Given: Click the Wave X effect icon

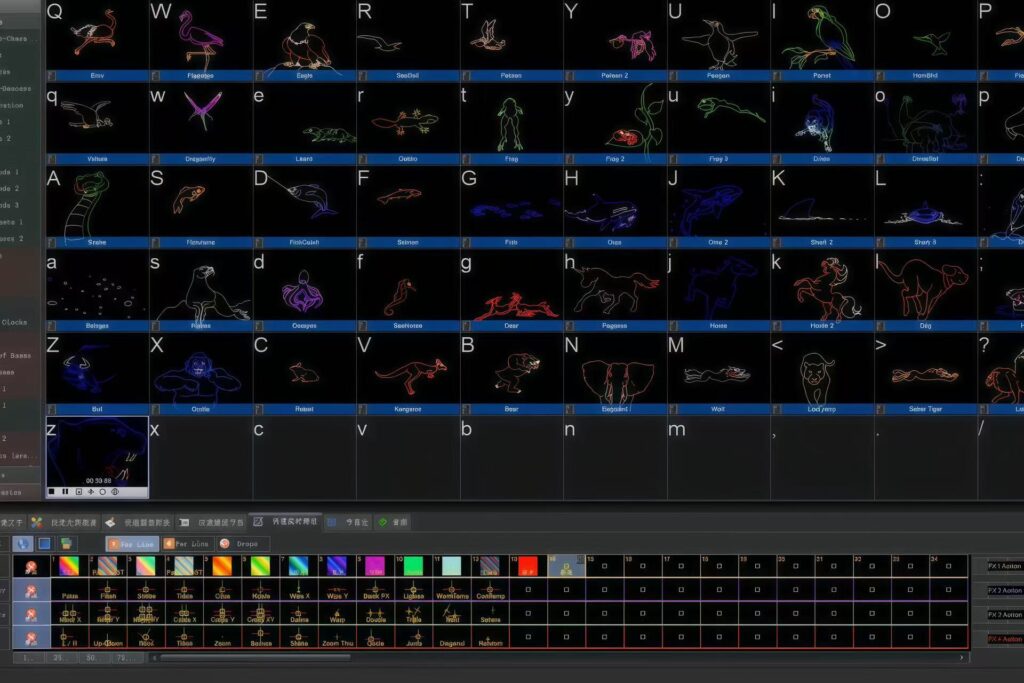Looking at the screenshot, I should pyautogui.click(x=298, y=590).
